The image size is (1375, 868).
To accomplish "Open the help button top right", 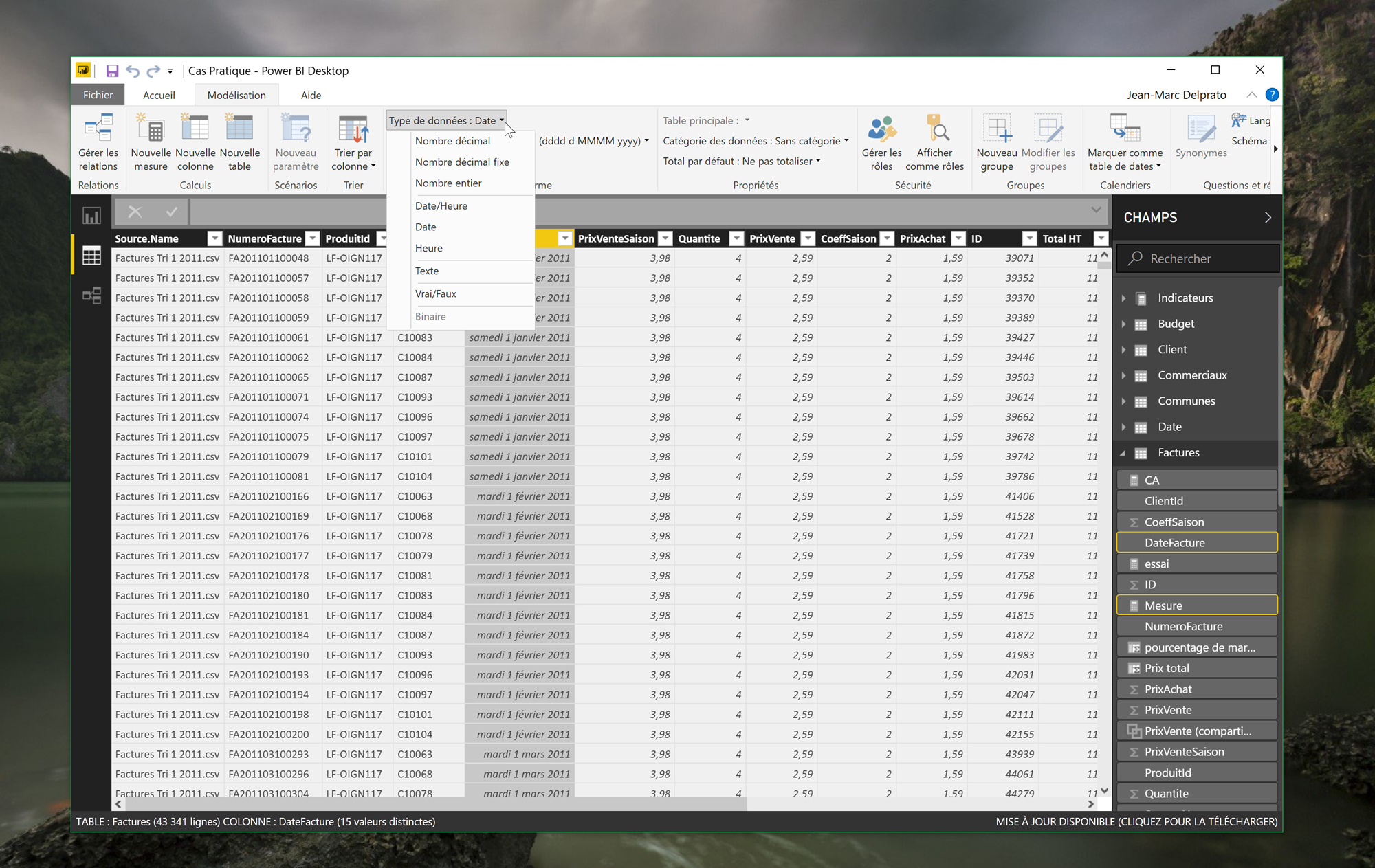I will [x=1273, y=95].
